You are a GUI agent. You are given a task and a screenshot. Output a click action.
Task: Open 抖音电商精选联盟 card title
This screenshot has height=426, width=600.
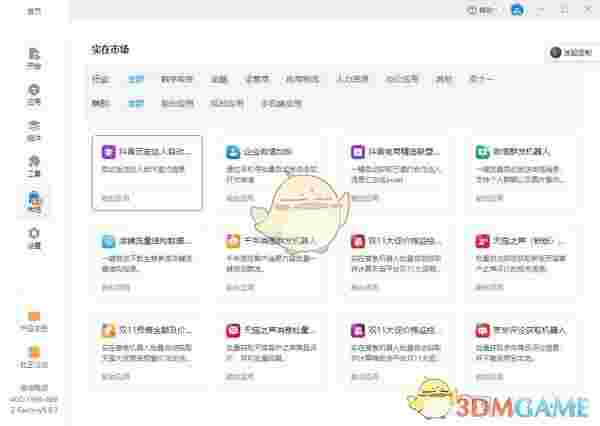[x=404, y=152]
